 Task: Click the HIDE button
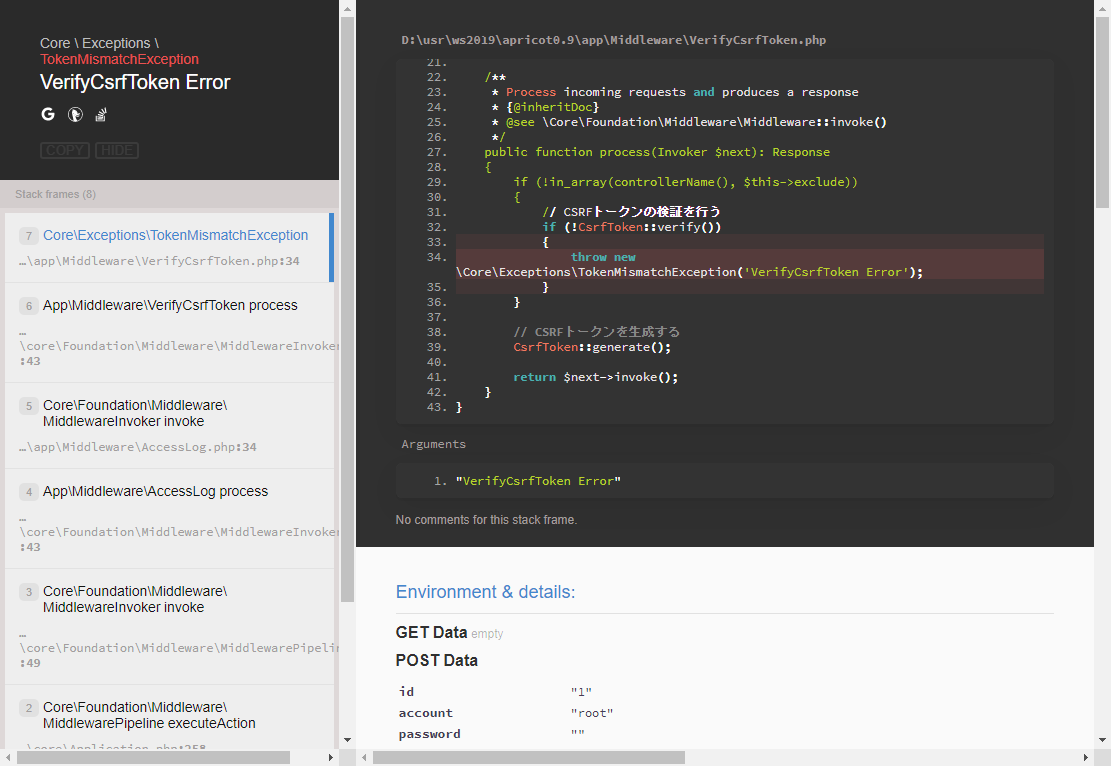pos(117,150)
